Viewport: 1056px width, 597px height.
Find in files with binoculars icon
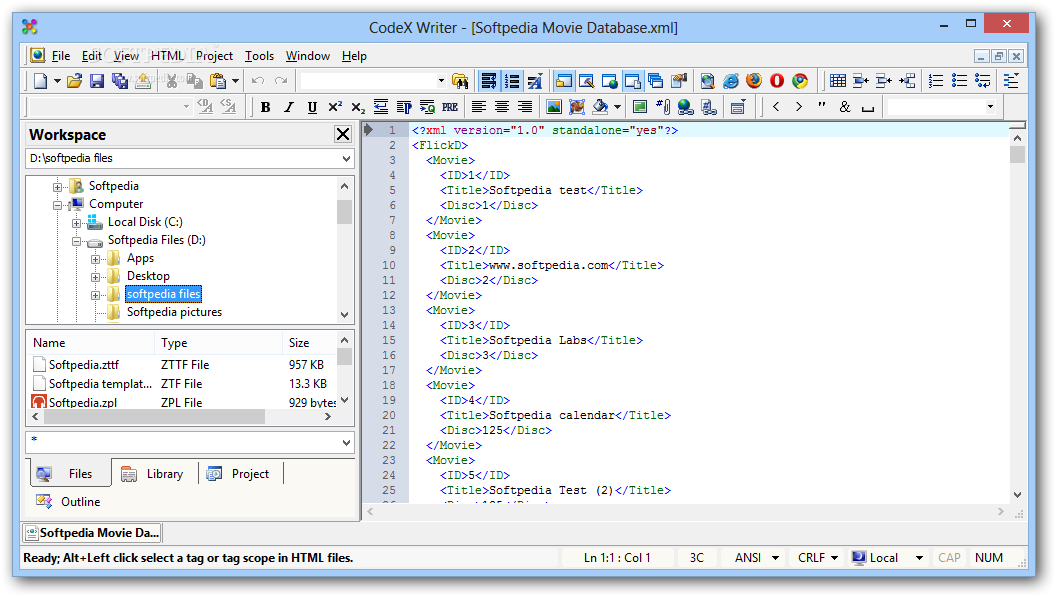click(461, 82)
